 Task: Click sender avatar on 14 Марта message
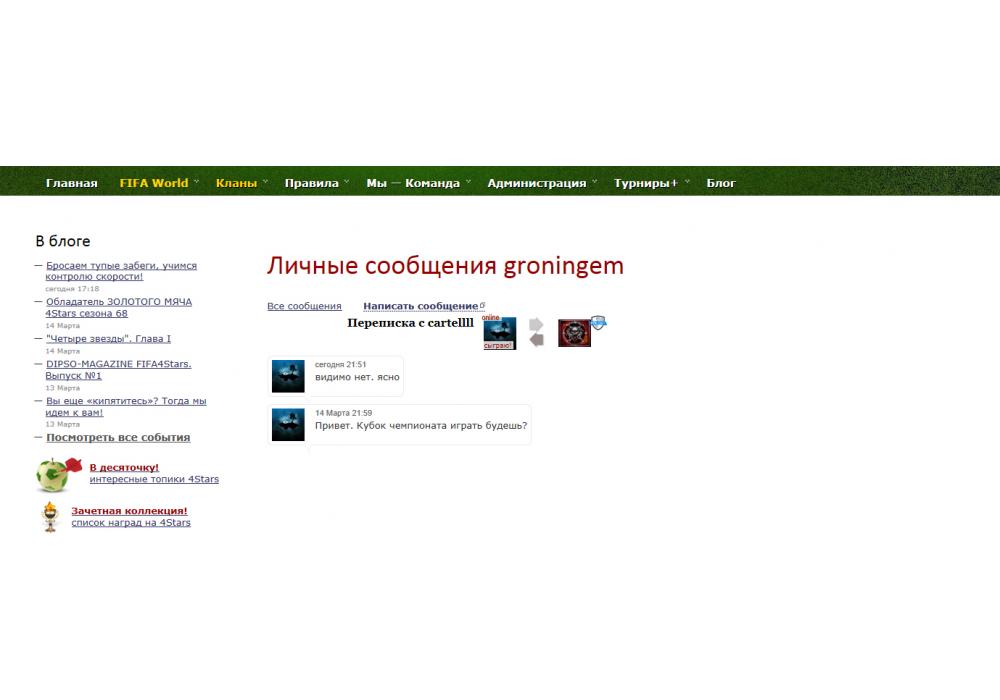(288, 425)
